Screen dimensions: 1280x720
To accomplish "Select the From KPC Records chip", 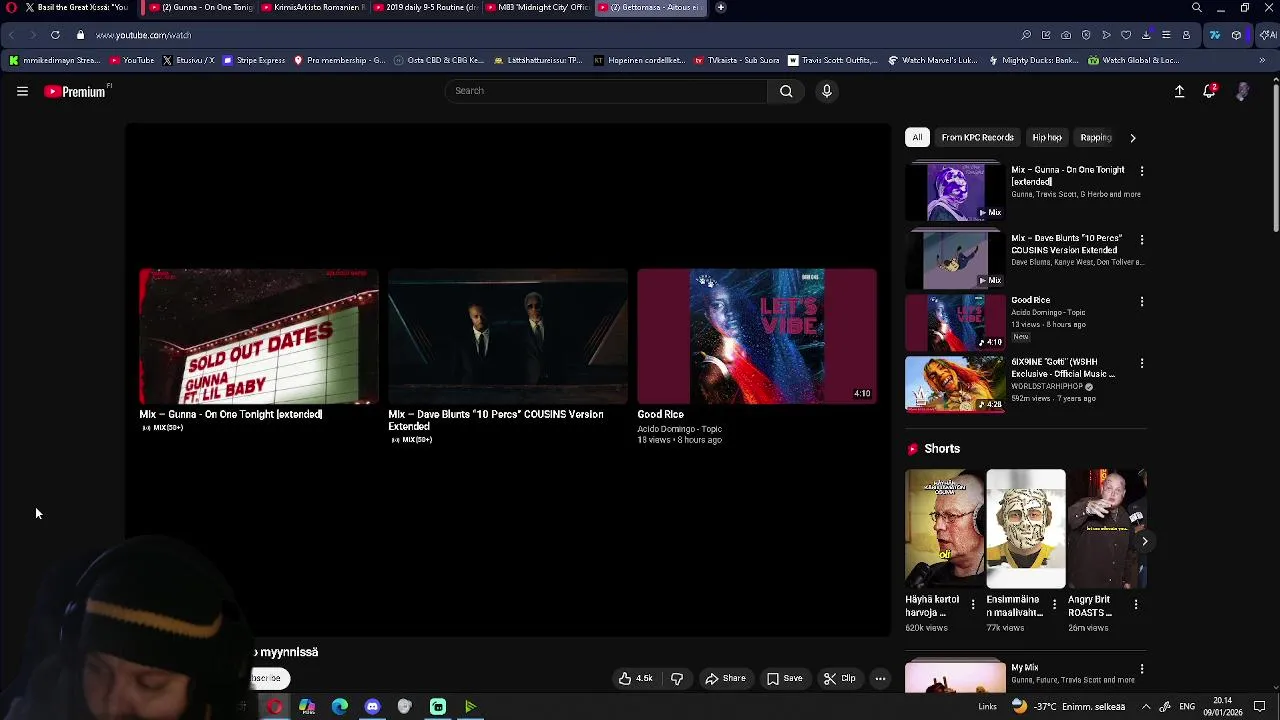I will tap(977, 138).
